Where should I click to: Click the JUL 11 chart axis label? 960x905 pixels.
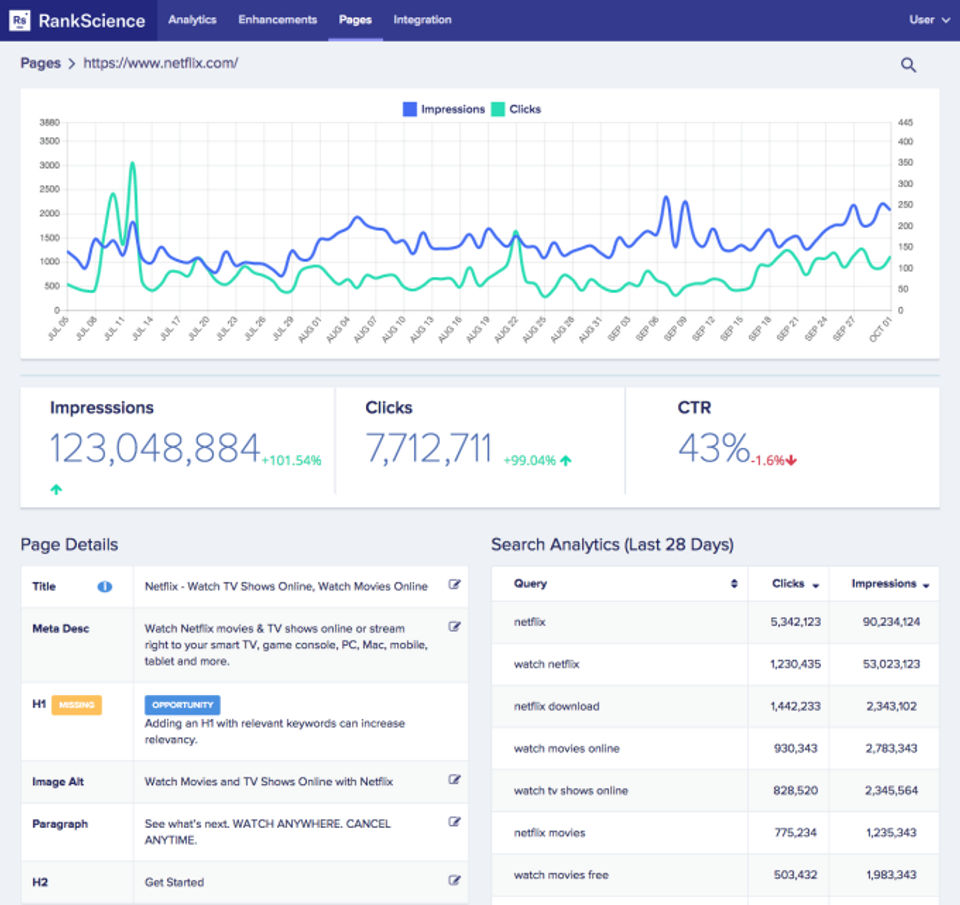(x=113, y=329)
